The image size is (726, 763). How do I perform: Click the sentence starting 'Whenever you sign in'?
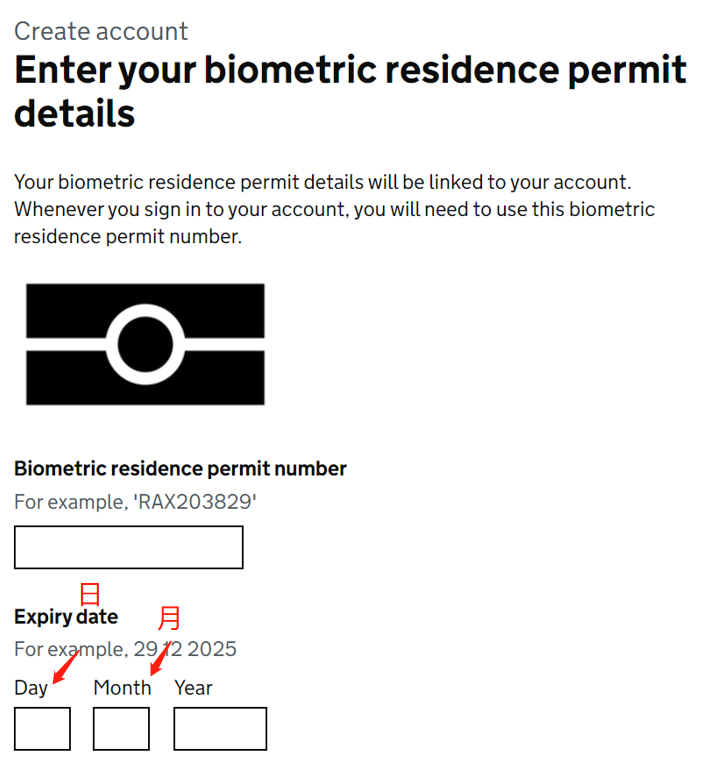(334, 223)
